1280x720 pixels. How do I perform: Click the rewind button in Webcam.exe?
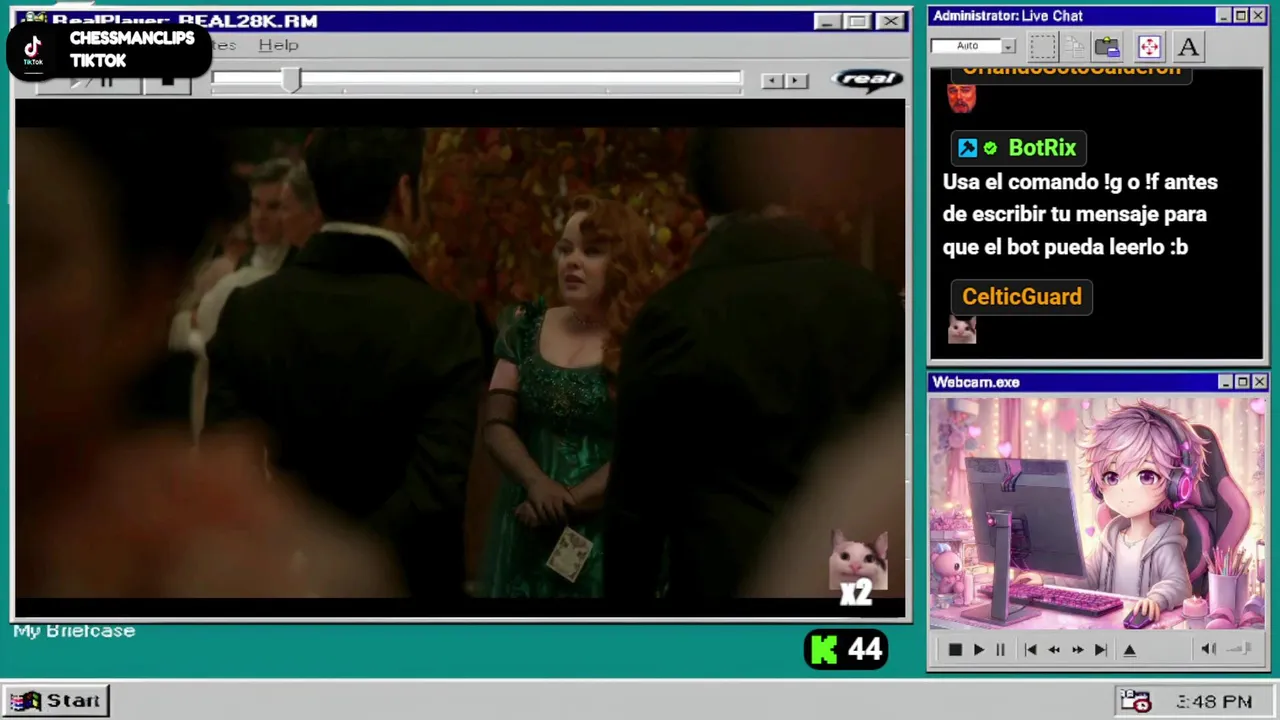[x=1054, y=650]
